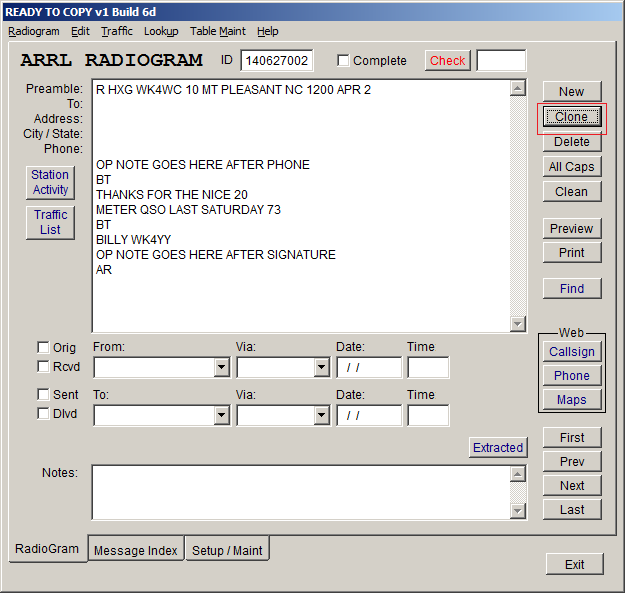Screen dimensions: 625x593
Task: Click the empty field next to Check
Action: [501, 61]
